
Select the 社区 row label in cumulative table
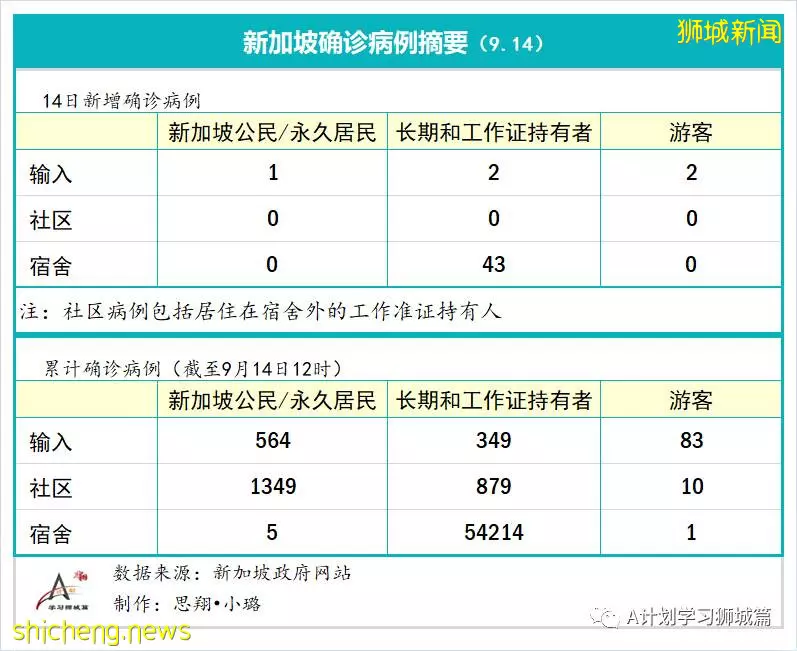[50, 488]
